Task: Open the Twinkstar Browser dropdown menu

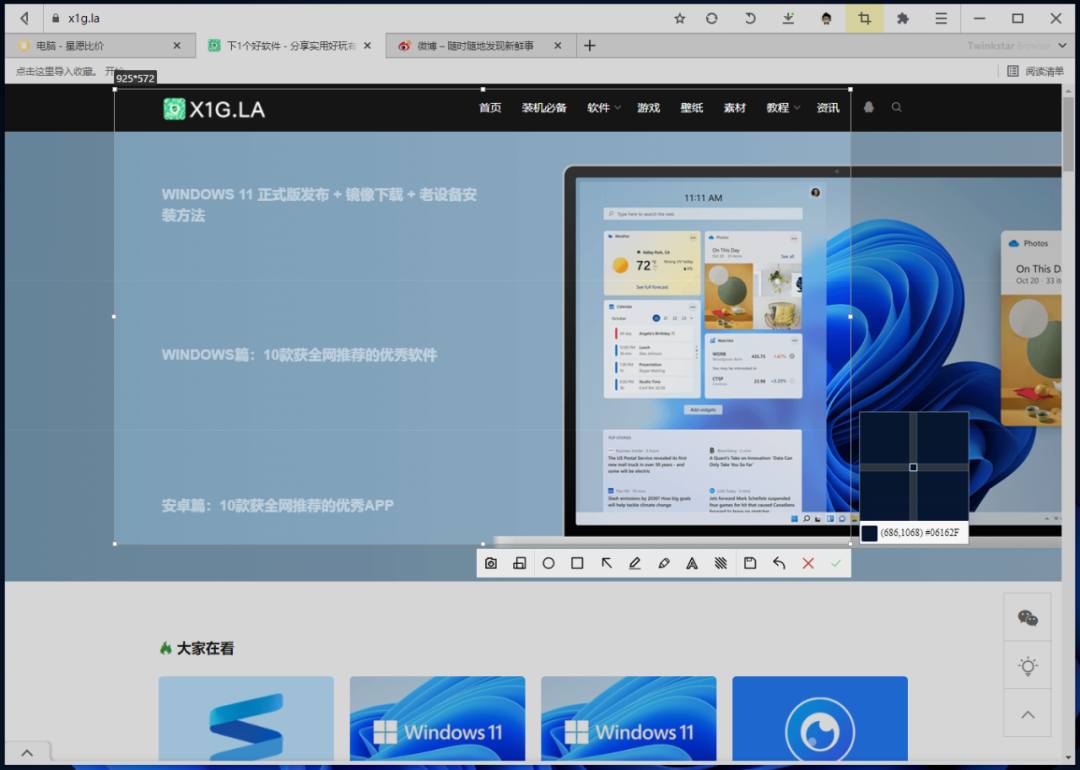Action: click(1062, 45)
